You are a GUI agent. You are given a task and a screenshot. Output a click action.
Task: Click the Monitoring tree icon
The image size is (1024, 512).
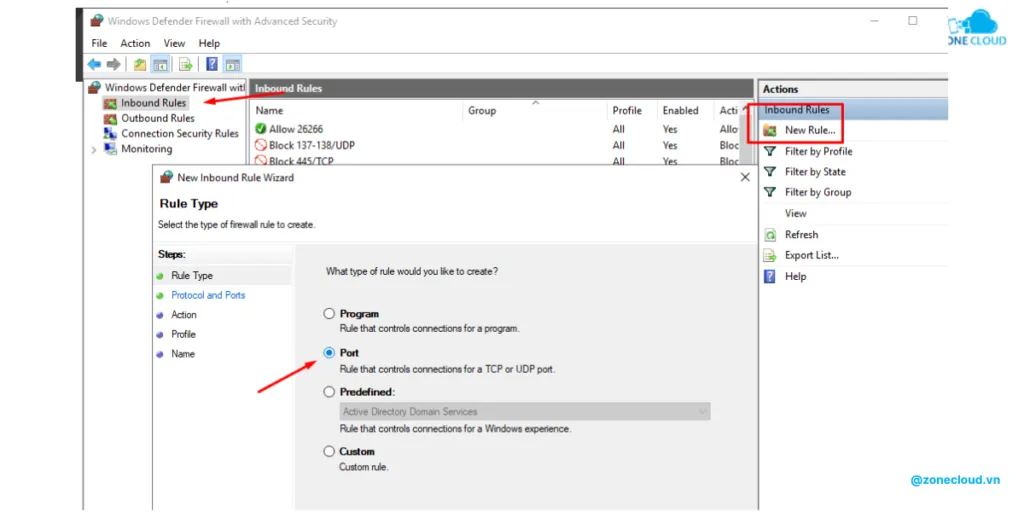110,149
